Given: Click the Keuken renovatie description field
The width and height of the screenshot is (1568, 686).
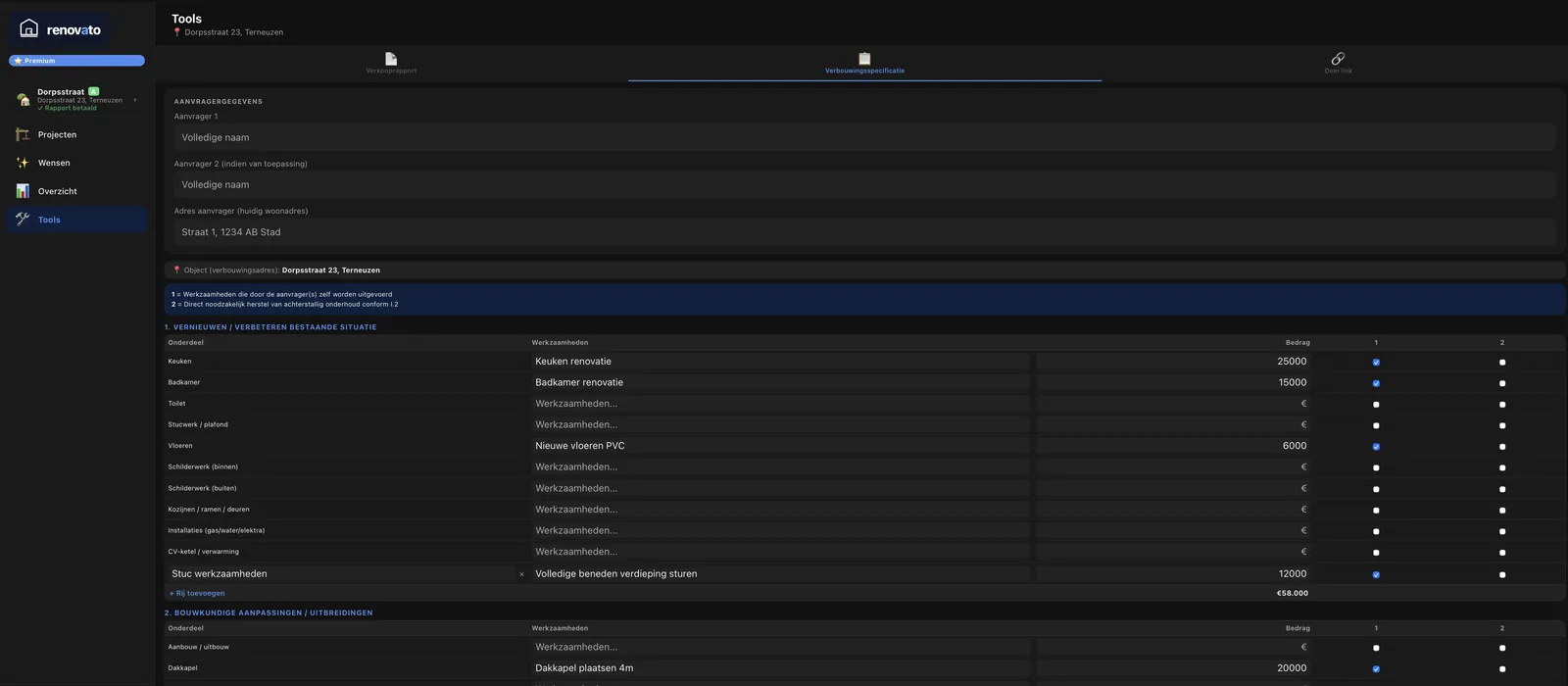Looking at the screenshot, I should [780, 362].
